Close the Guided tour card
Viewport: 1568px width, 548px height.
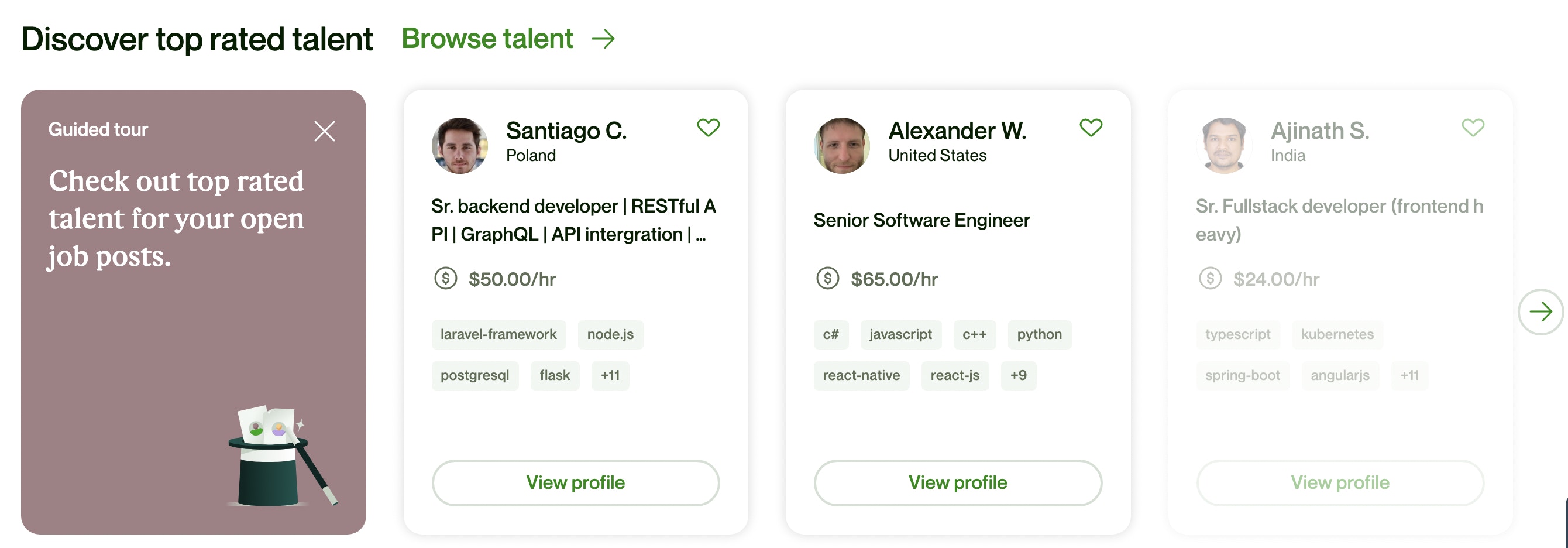point(325,131)
